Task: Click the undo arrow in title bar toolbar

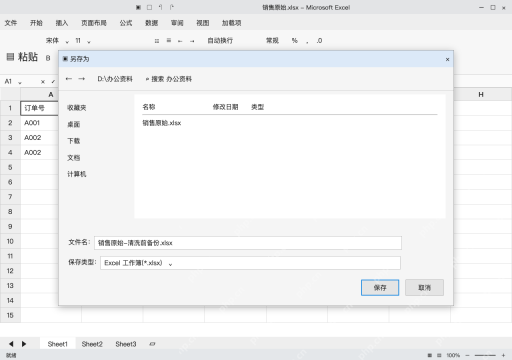Action: coord(161,7)
